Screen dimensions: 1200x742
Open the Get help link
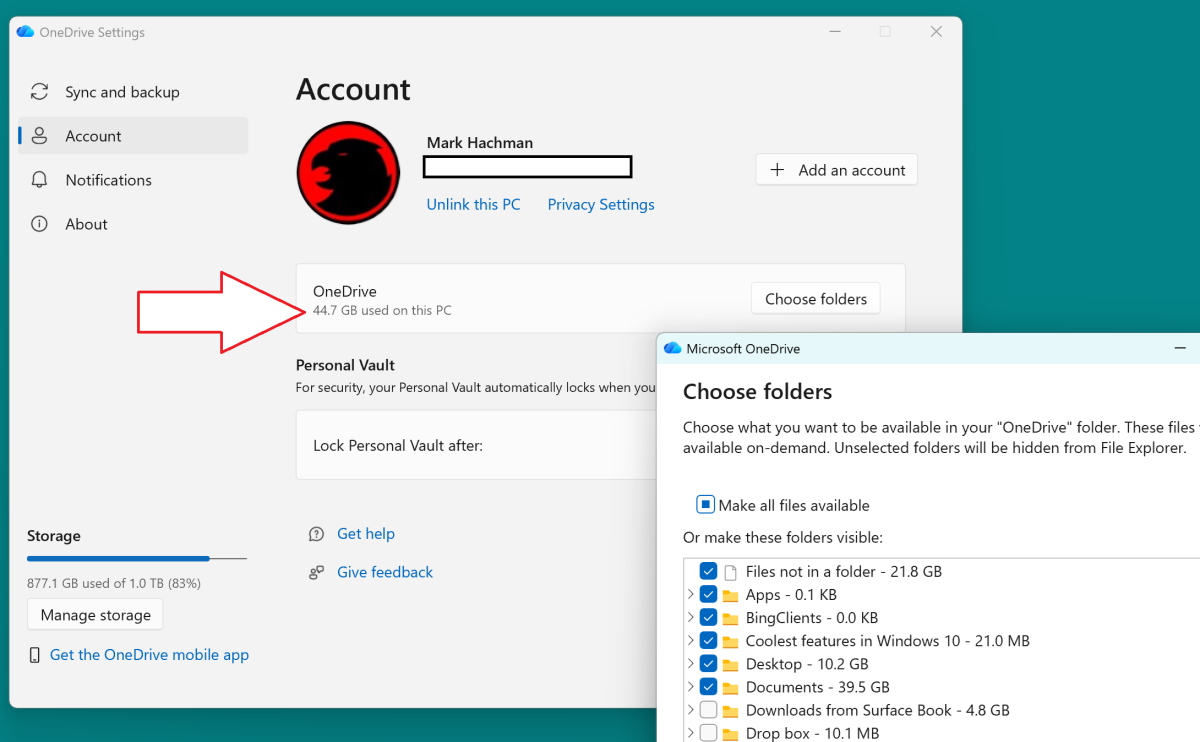(x=366, y=534)
